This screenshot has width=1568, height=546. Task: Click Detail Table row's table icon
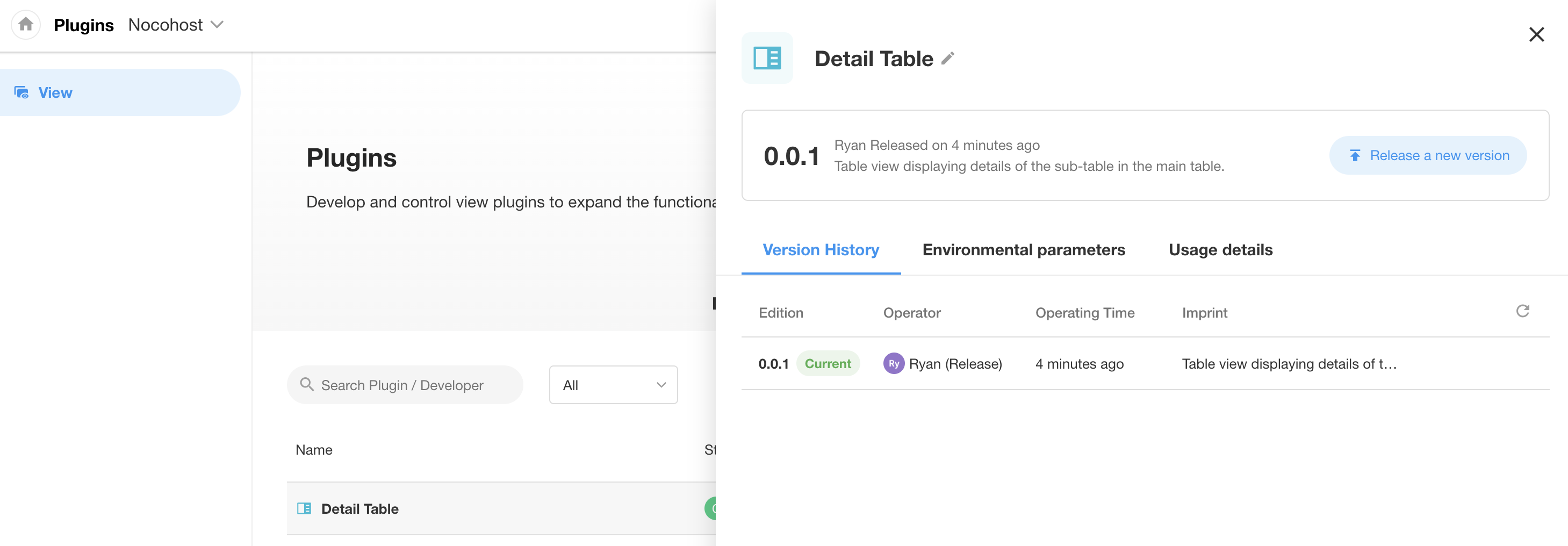coord(304,508)
